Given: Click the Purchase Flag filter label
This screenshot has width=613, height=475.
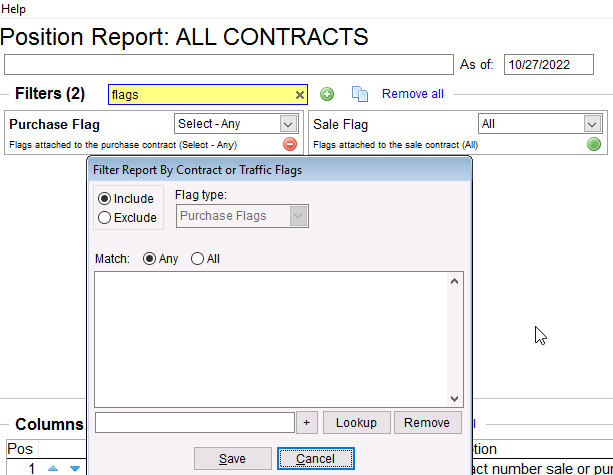Looking at the screenshot, I should click(54, 124).
